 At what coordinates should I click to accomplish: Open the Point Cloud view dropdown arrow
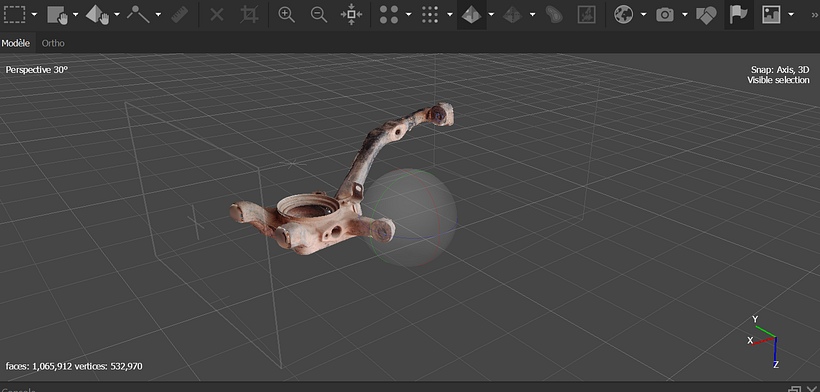[408, 15]
